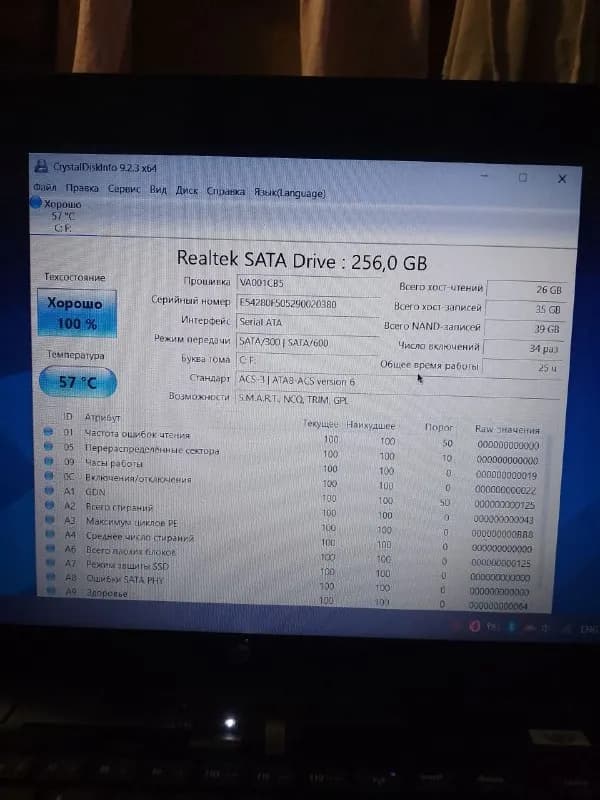Click the serial number field
Image resolution: width=600 pixels, height=800 pixels.
(308, 304)
